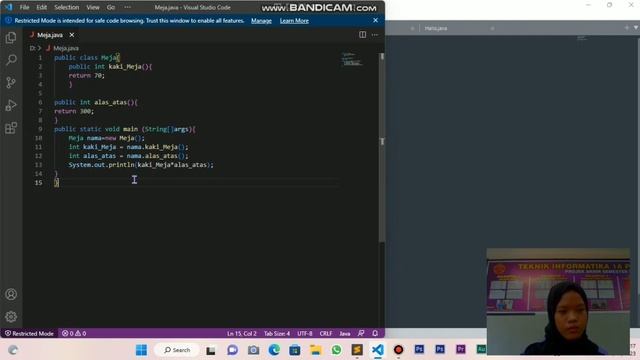Screen dimensions: 640x360
Task: Open the Extensions view
Action: pyautogui.click(x=11, y=128)
